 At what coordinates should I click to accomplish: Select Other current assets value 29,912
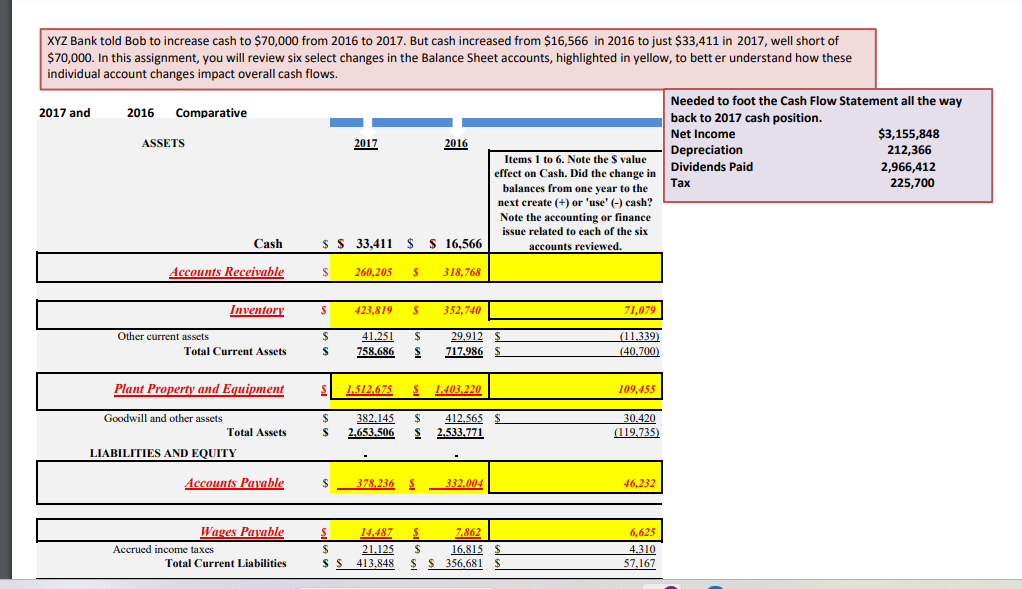pyautogui.click(x=467, y=336)
